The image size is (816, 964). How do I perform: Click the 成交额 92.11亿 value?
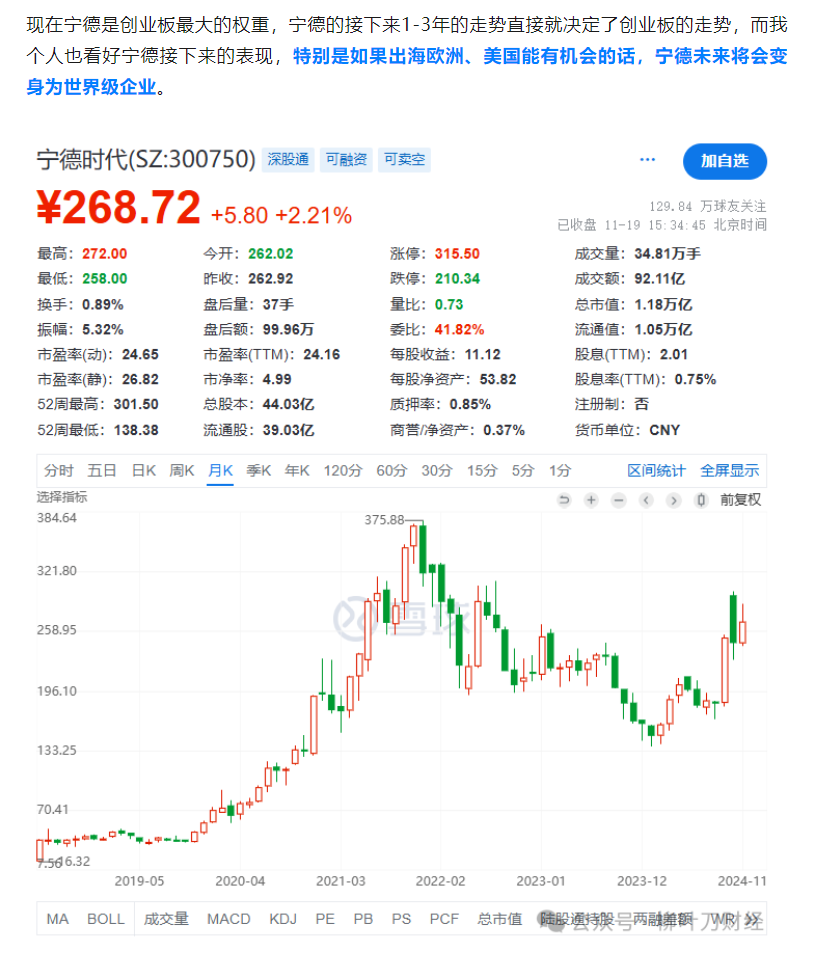pyautogui.click(x=659, y=279)
